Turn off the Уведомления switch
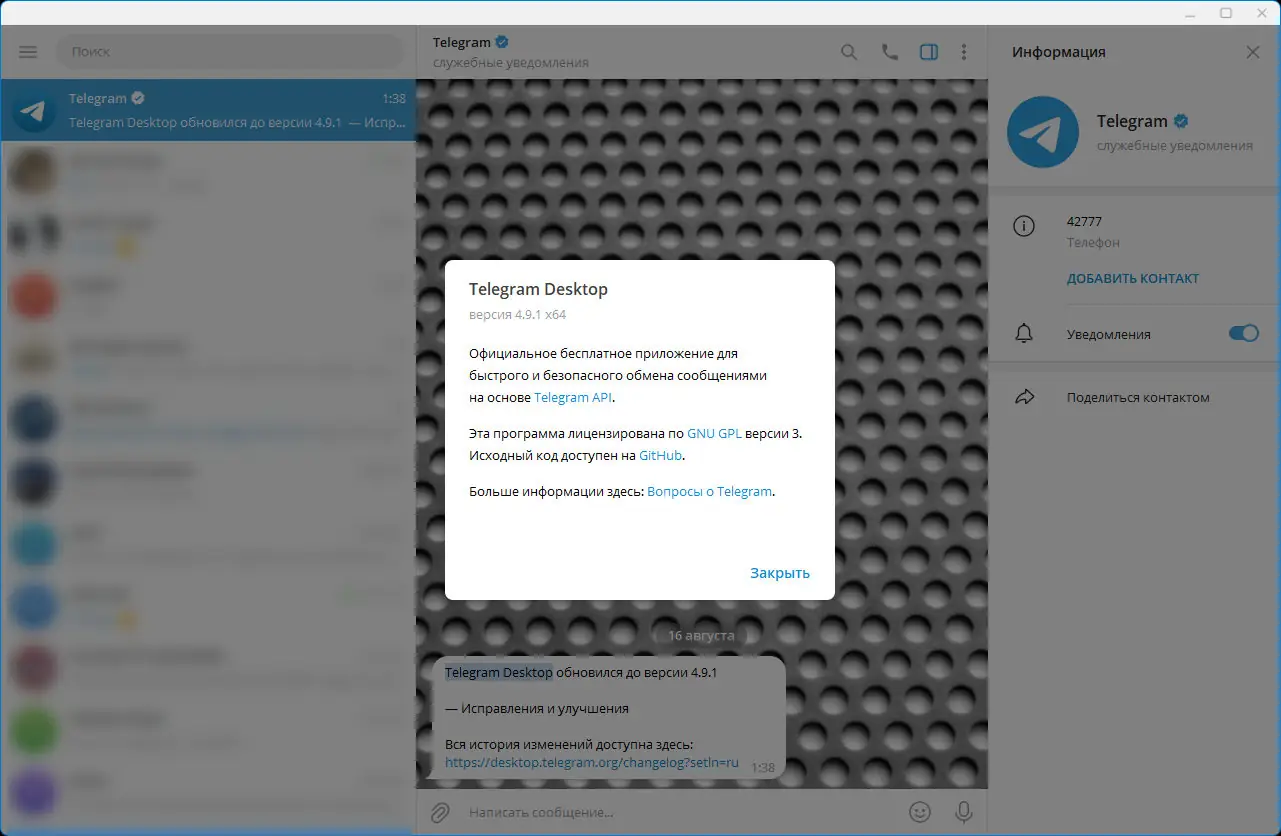The image size is (1281, 836). 1244,334
